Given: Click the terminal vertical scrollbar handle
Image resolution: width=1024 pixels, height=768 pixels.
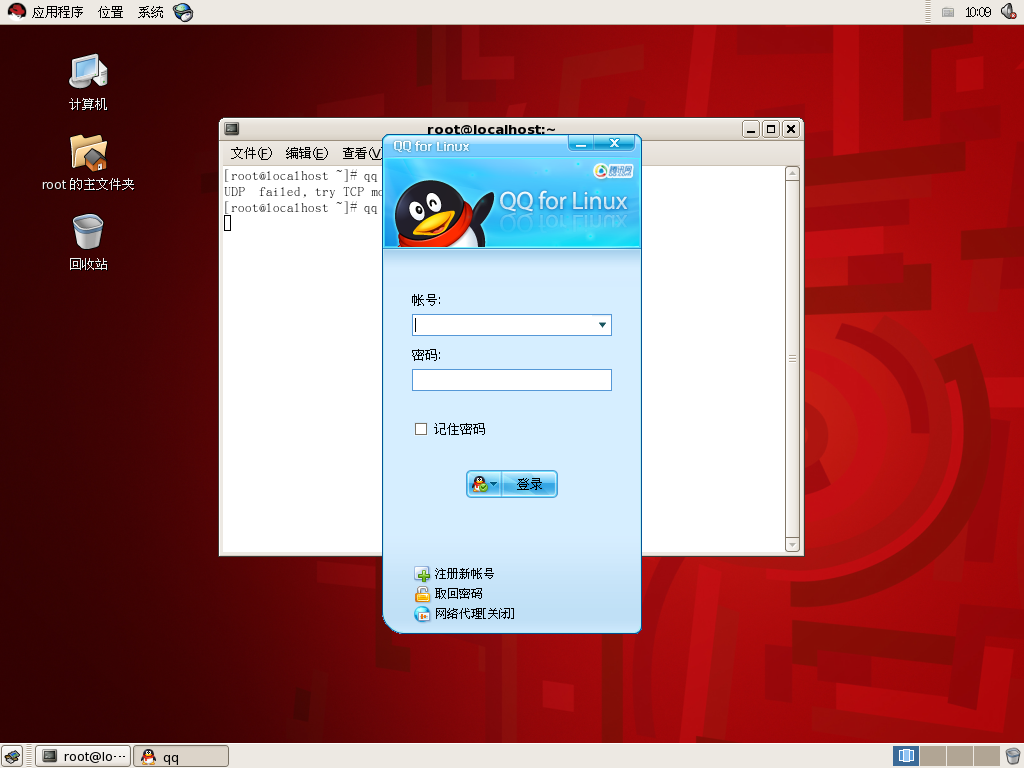Looking at the screenshot, I should [x=792, y=359].
